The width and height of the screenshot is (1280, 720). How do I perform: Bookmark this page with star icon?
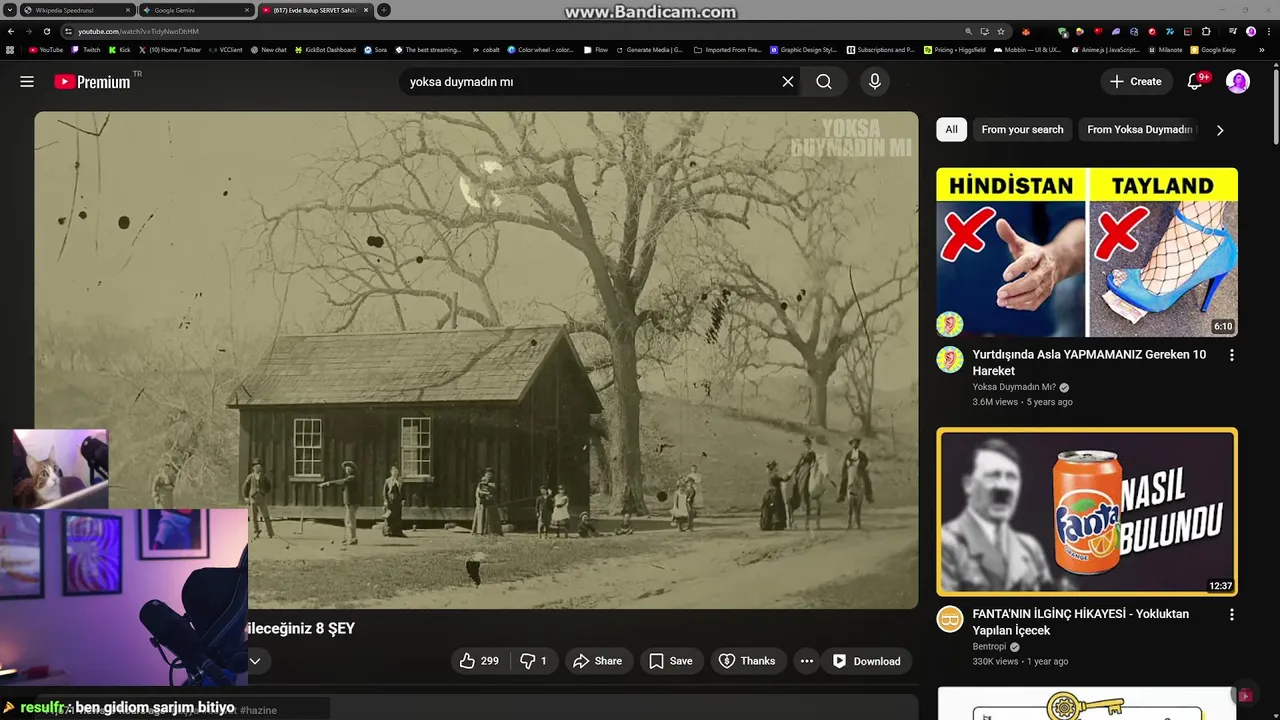click(1001, 31)
